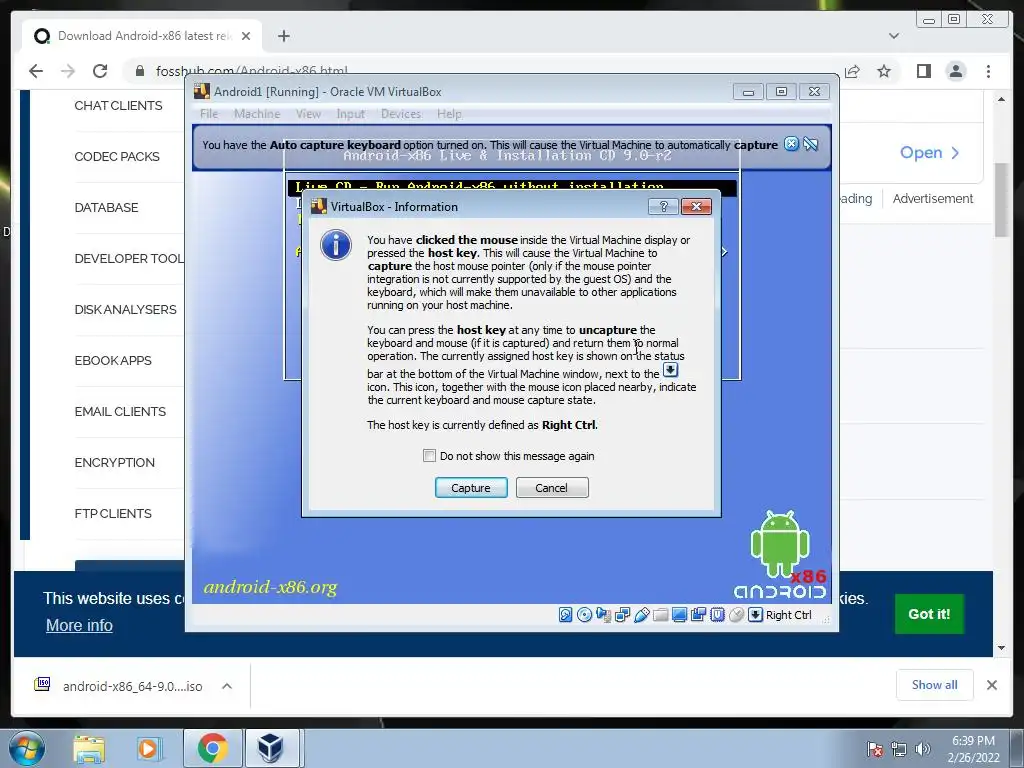The image size is (1024, 768).
Task: Bookmark this page with the star icon
Action: pos(884,71)
